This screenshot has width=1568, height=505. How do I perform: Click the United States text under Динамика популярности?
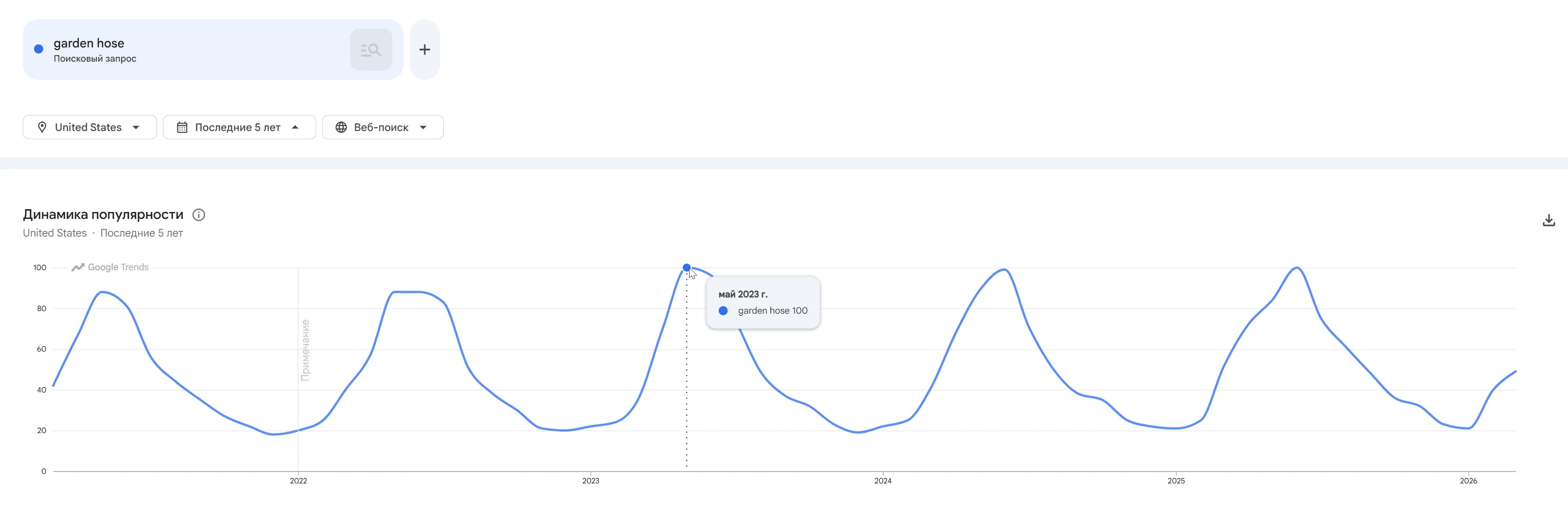(x=54, y=232)
